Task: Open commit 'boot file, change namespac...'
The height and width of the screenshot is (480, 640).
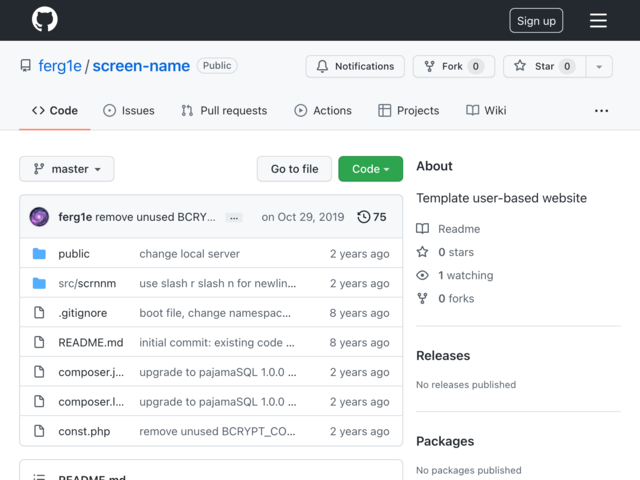Action: click(215, 313)
